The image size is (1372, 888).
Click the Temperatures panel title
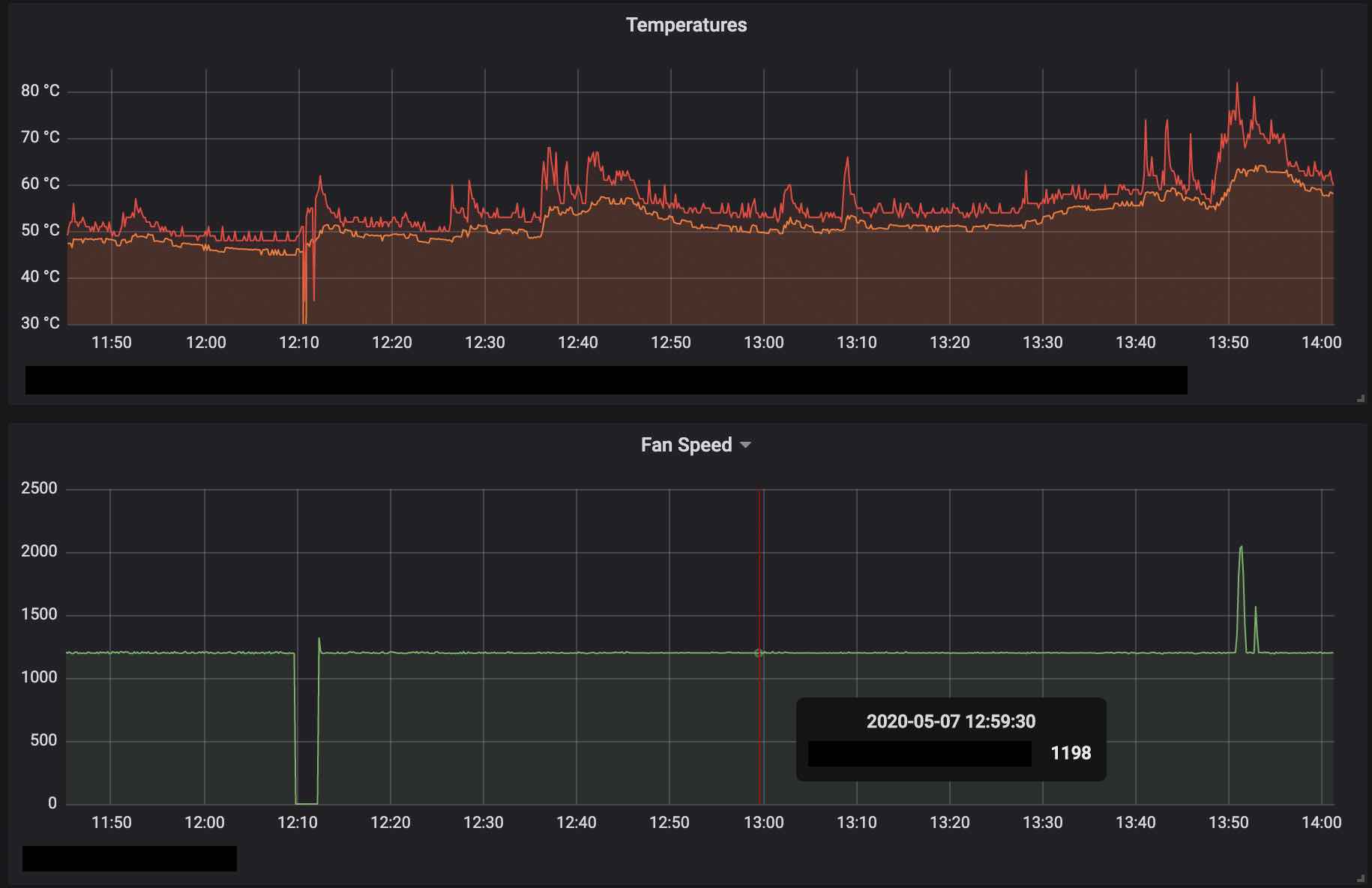click(x=687, y=25)
